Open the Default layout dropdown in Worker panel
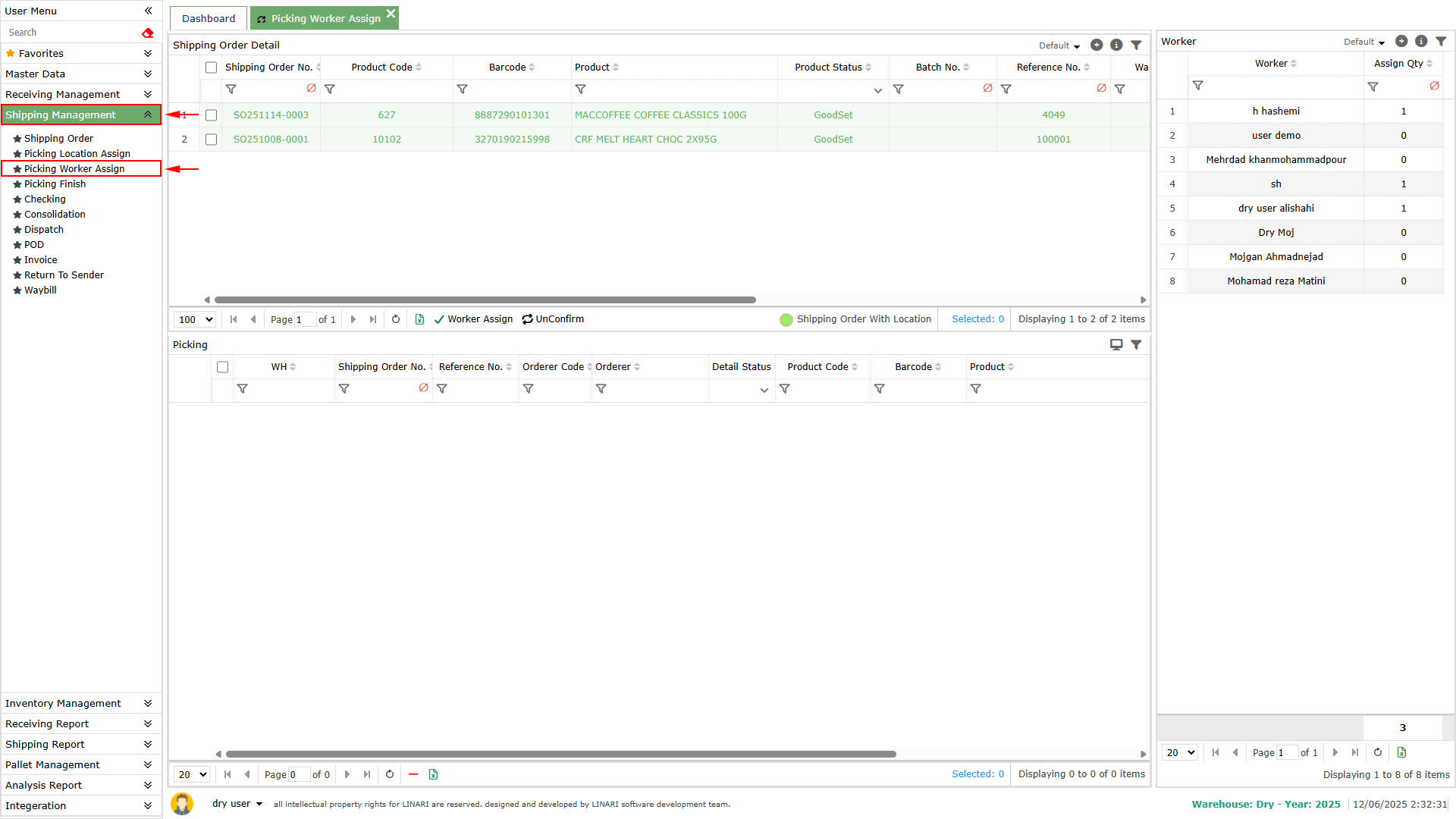The height and width of the screenshot is (819, 1456). [x=1363, y=42]
